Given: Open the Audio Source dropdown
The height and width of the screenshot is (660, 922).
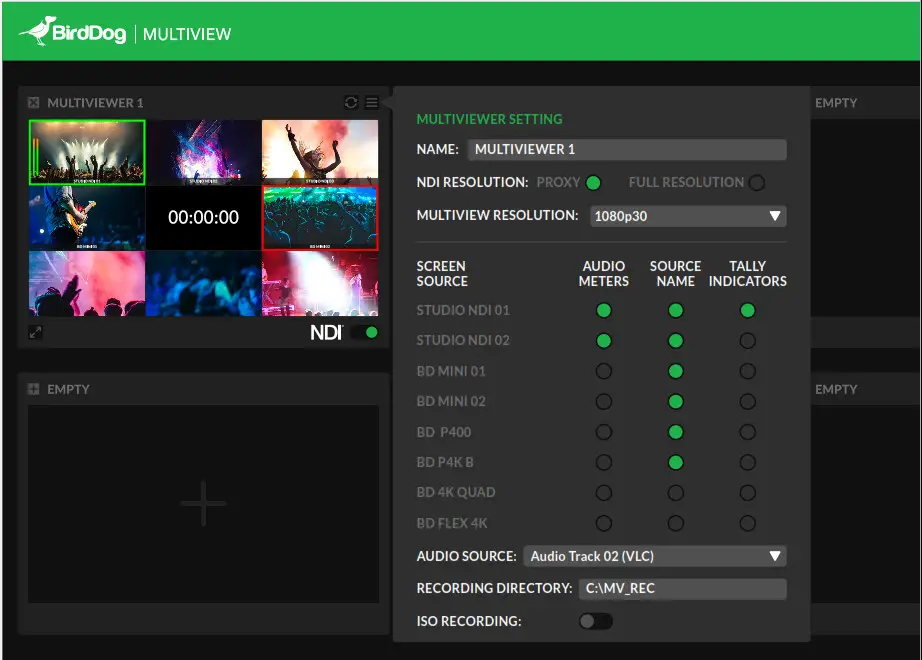Looking at the screenshot, I should coord(655,556).
